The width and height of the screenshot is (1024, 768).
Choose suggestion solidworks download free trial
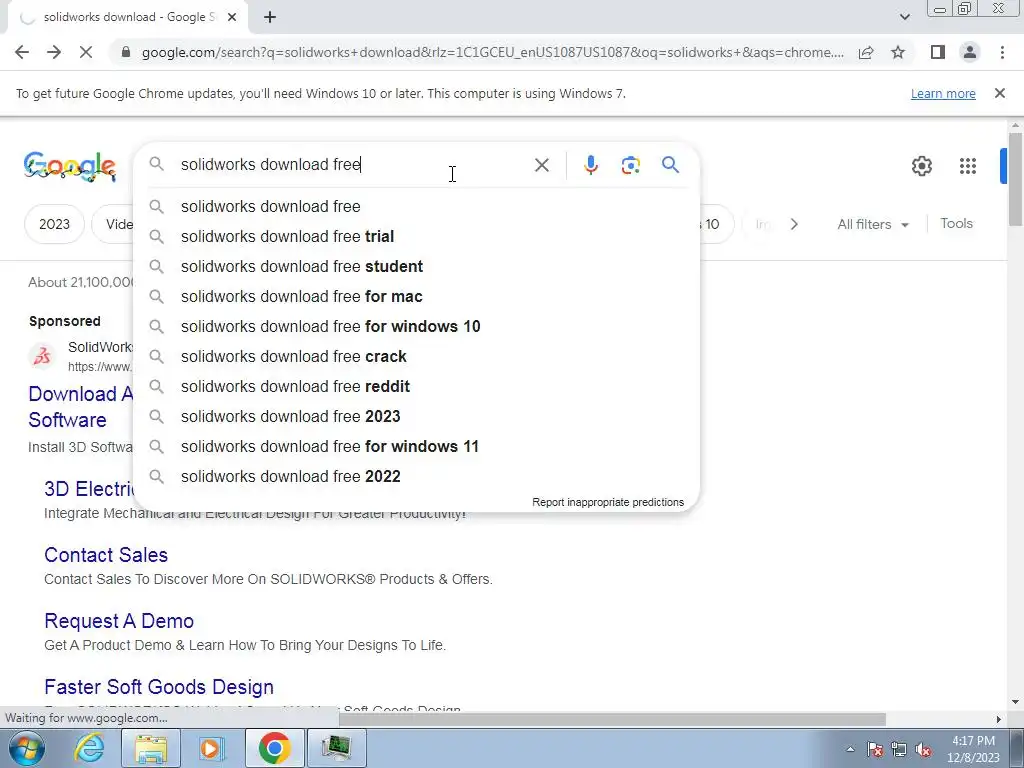point(417,236)
